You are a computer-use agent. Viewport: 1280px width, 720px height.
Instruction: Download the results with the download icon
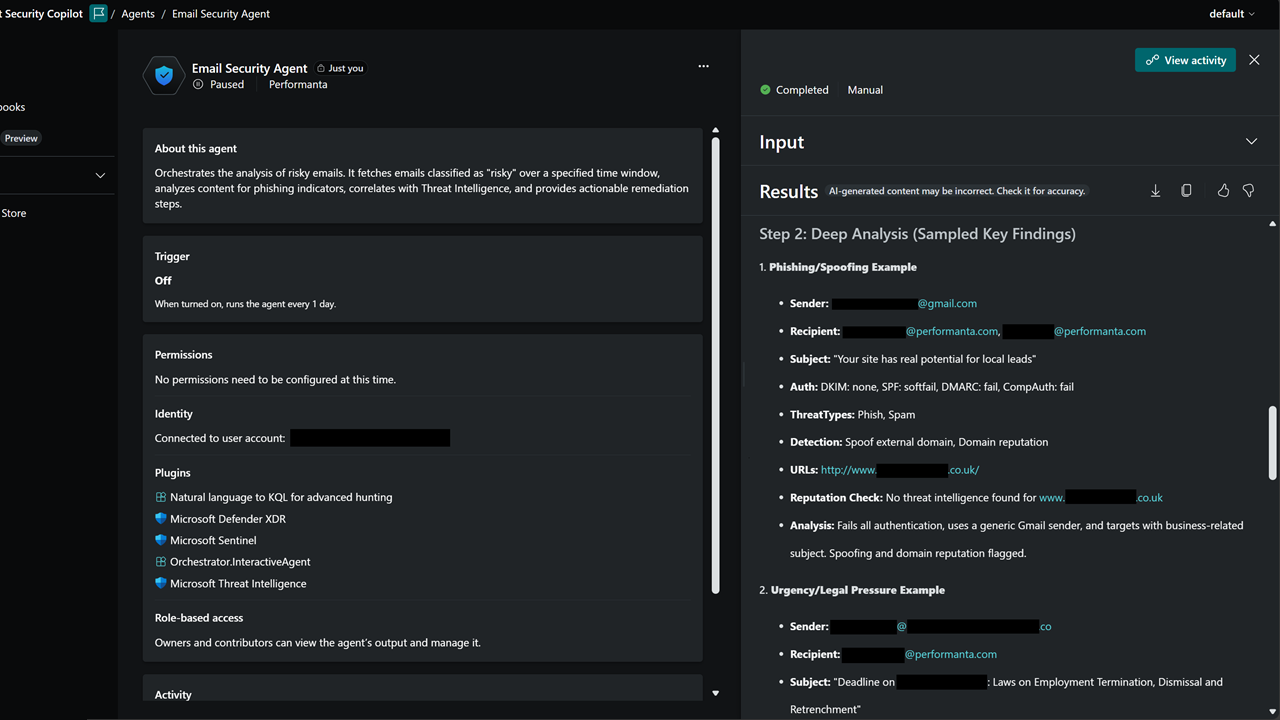(x=1155, y=190)
